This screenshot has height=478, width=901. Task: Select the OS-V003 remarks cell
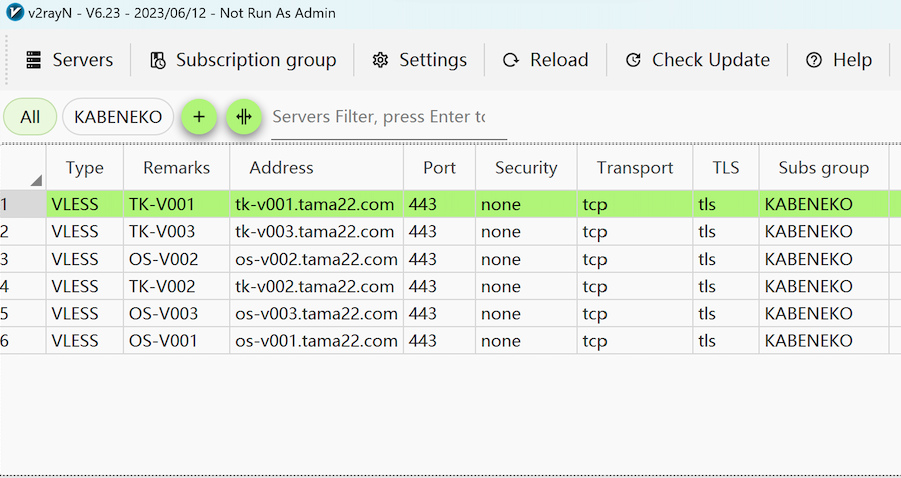176,314
